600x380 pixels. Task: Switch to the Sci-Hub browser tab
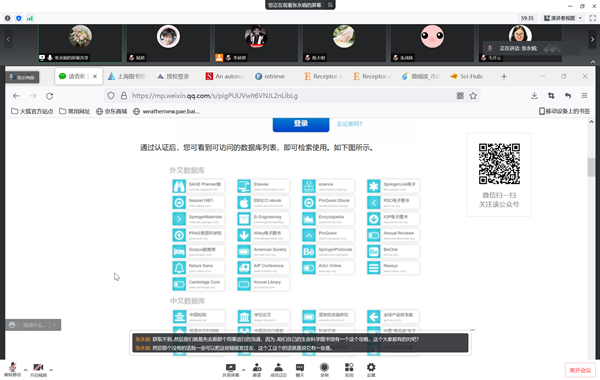click(x=467, y=77)
